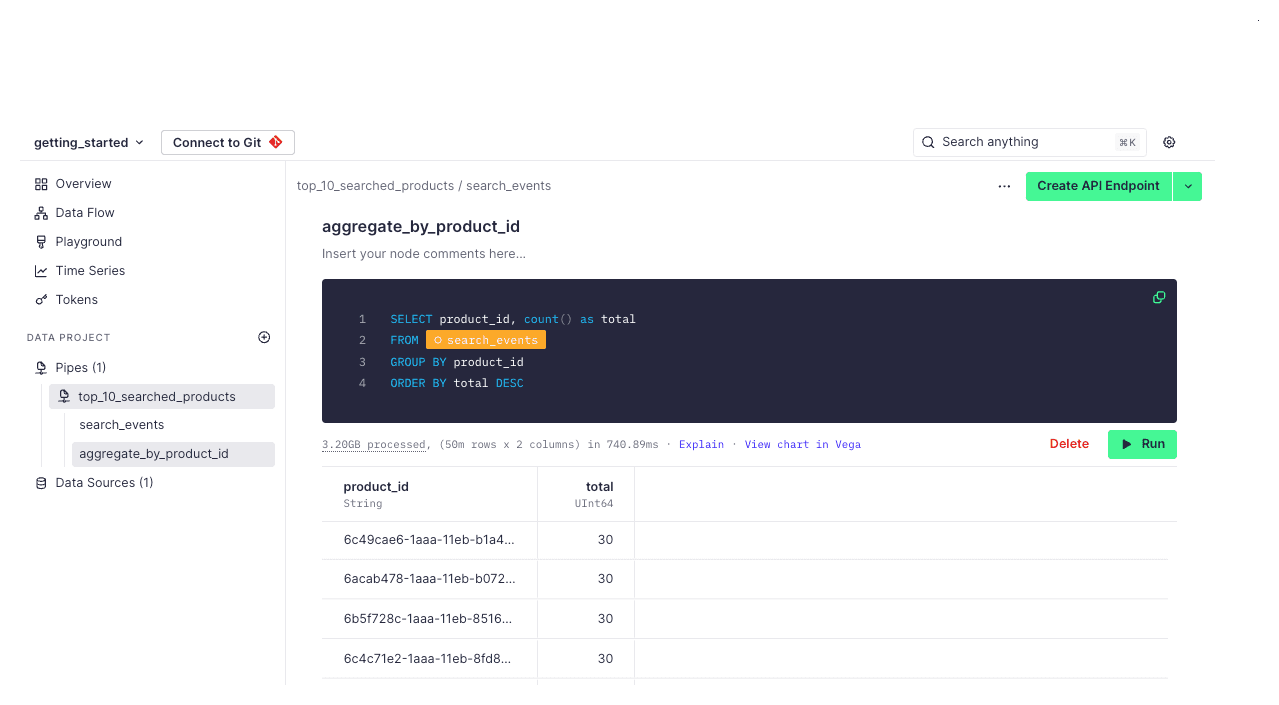Copy the SQL query with copy icon
Screen dimensions: 1279x705
[1159, 297]
